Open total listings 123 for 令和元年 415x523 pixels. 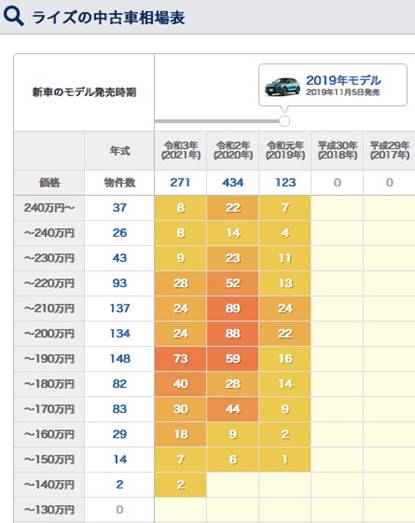(x=285, y=182)
